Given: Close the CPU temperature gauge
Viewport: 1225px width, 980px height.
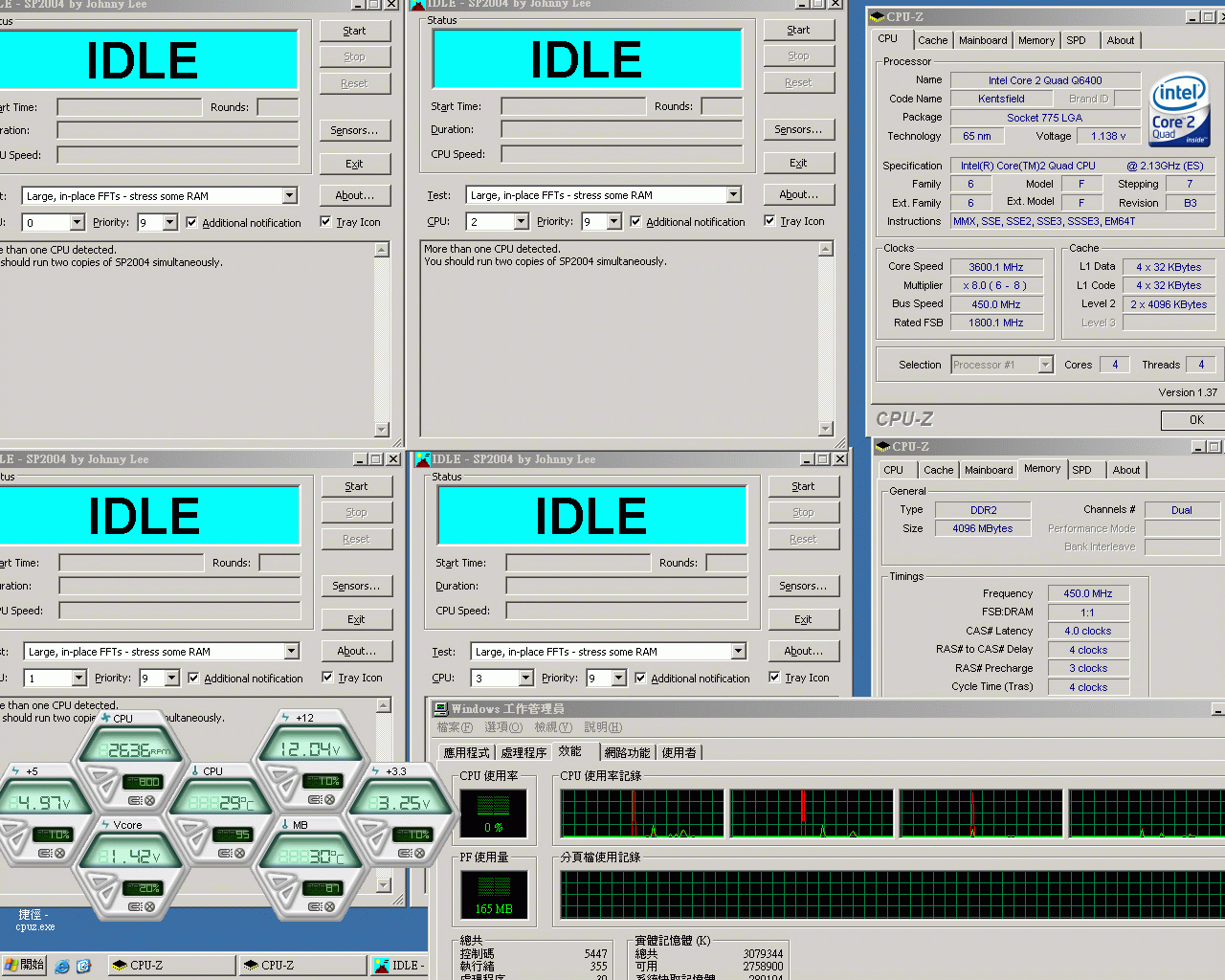Looking at the screenshot, I should point(239,853).
